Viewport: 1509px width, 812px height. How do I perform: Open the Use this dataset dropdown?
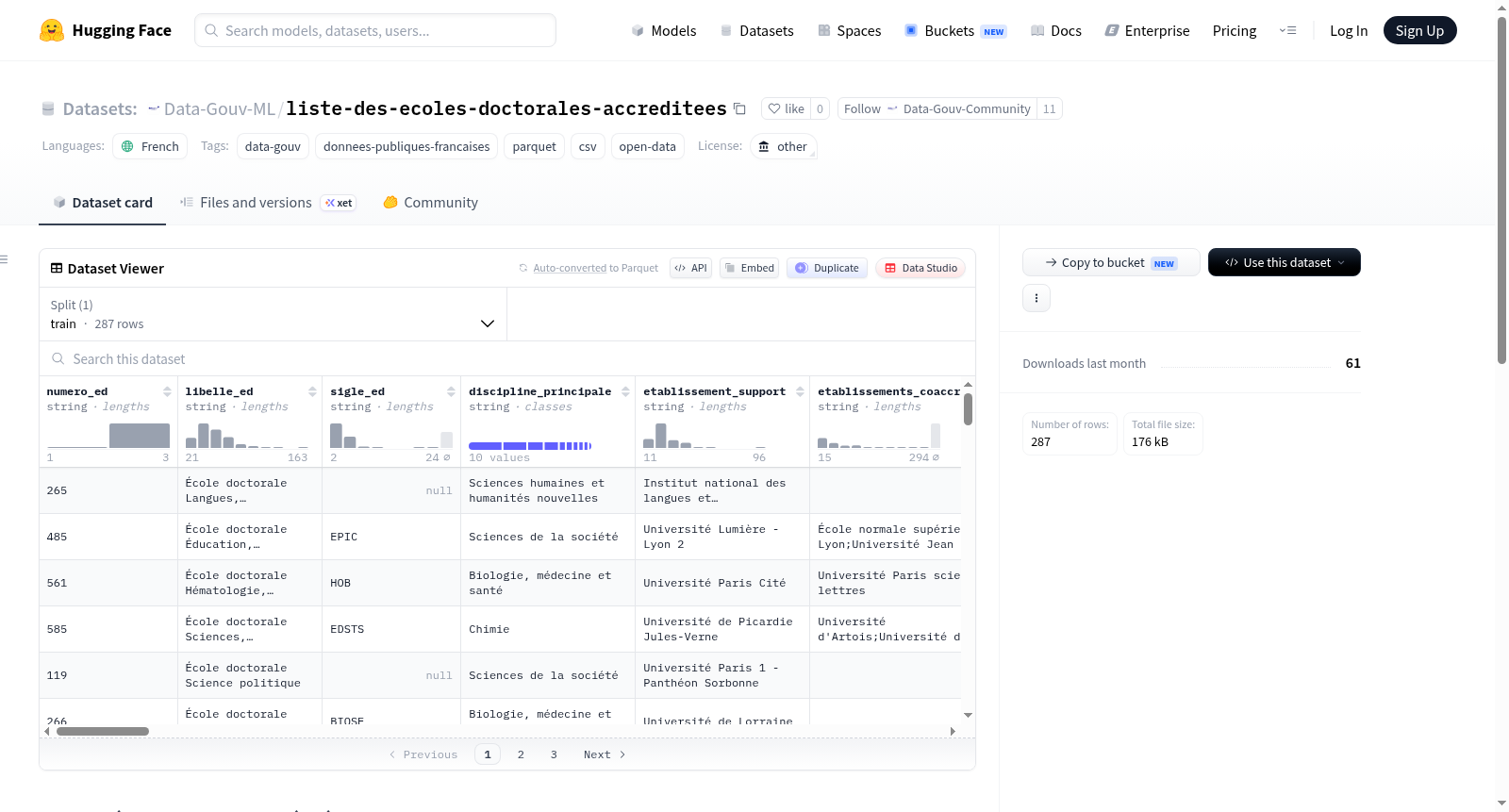pyautogui.click(x=1285, y=262)
